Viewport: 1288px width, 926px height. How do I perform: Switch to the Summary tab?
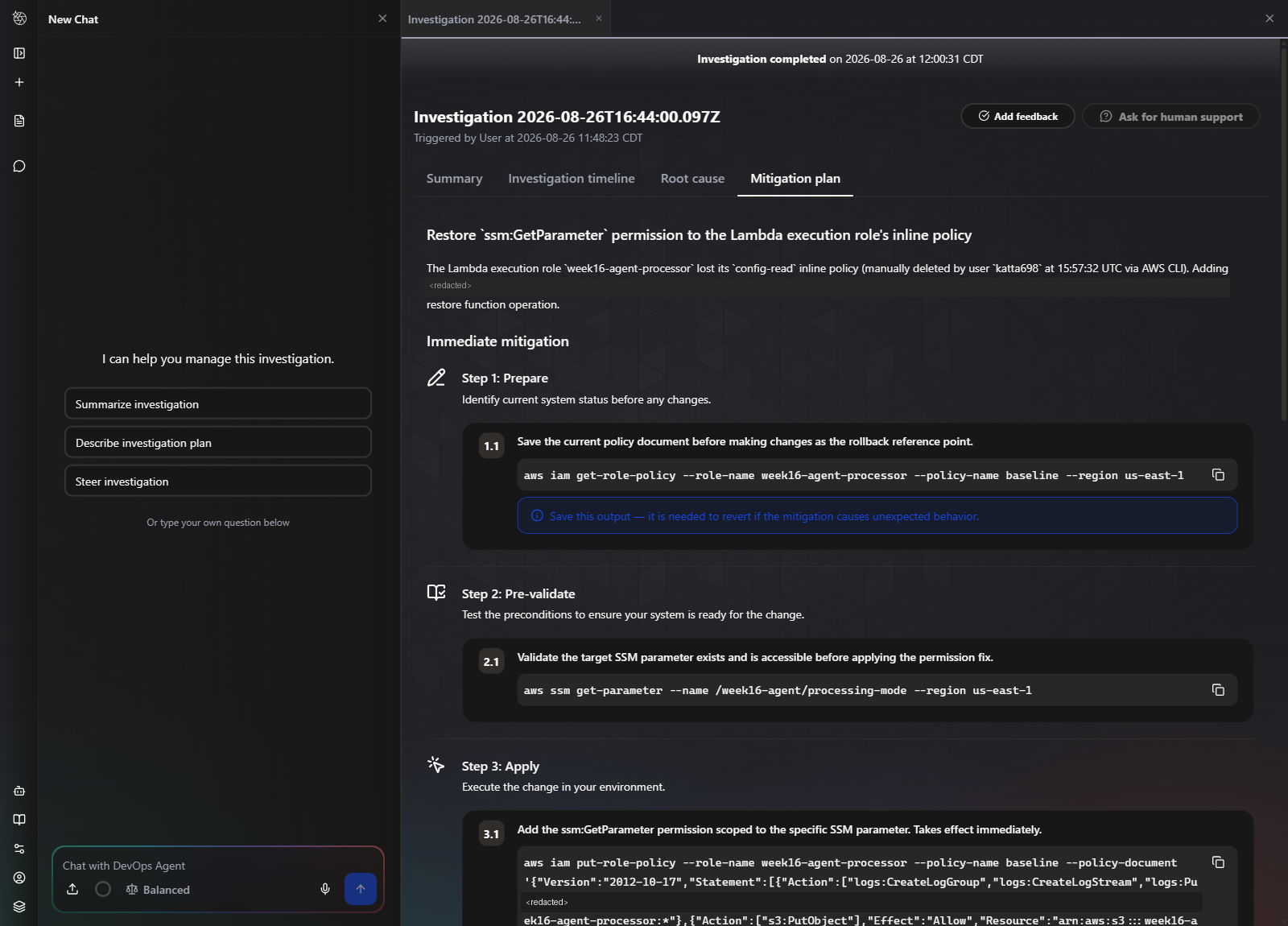(x=454, y=179)
